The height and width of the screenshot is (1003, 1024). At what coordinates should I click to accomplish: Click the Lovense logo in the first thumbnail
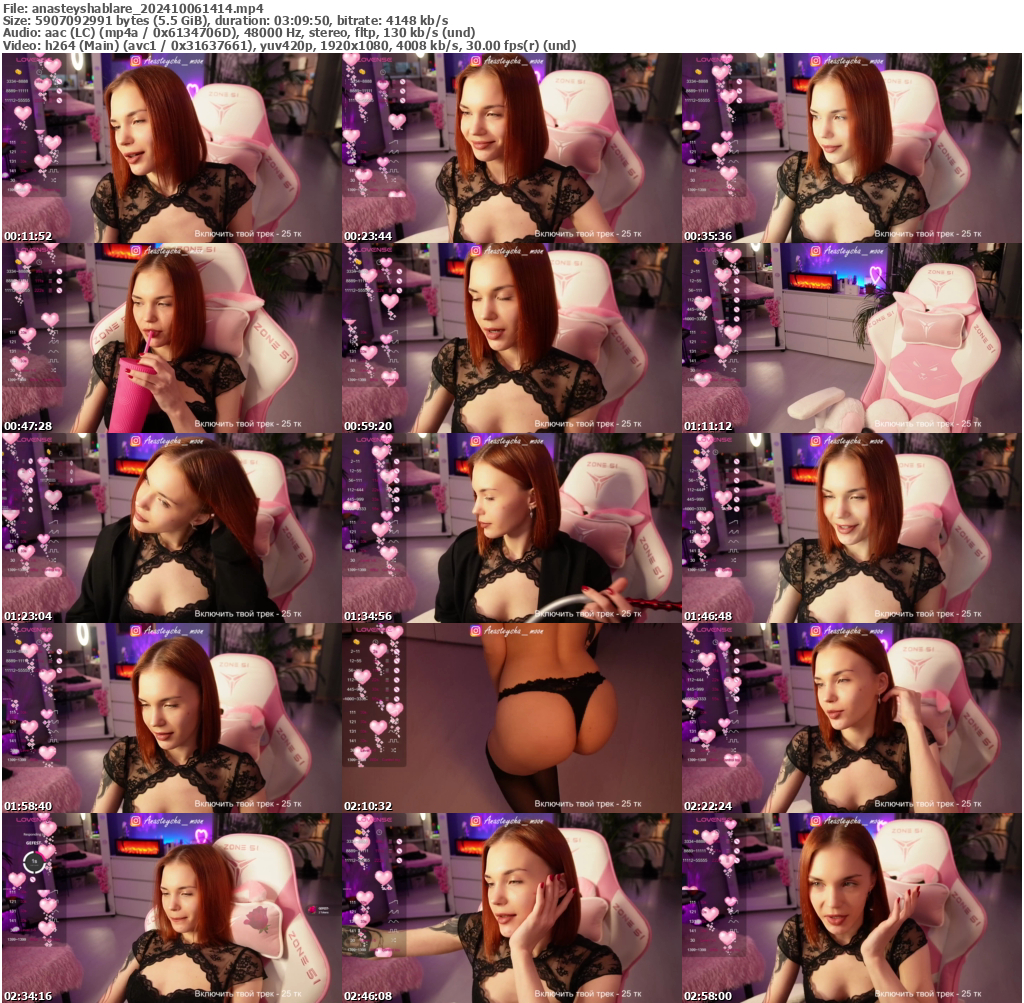click(33, 61)
